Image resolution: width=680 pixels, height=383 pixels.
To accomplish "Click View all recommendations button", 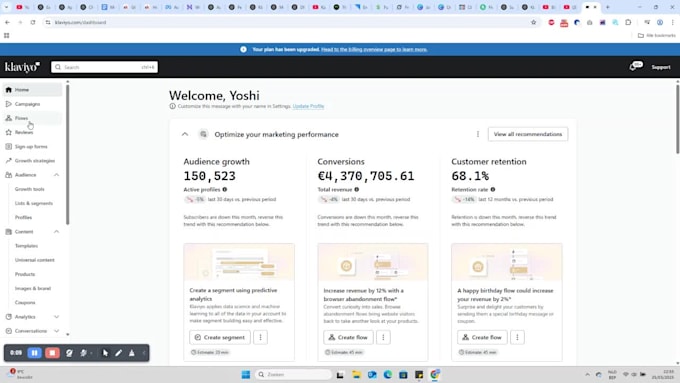I will click(x=528, y=134).
